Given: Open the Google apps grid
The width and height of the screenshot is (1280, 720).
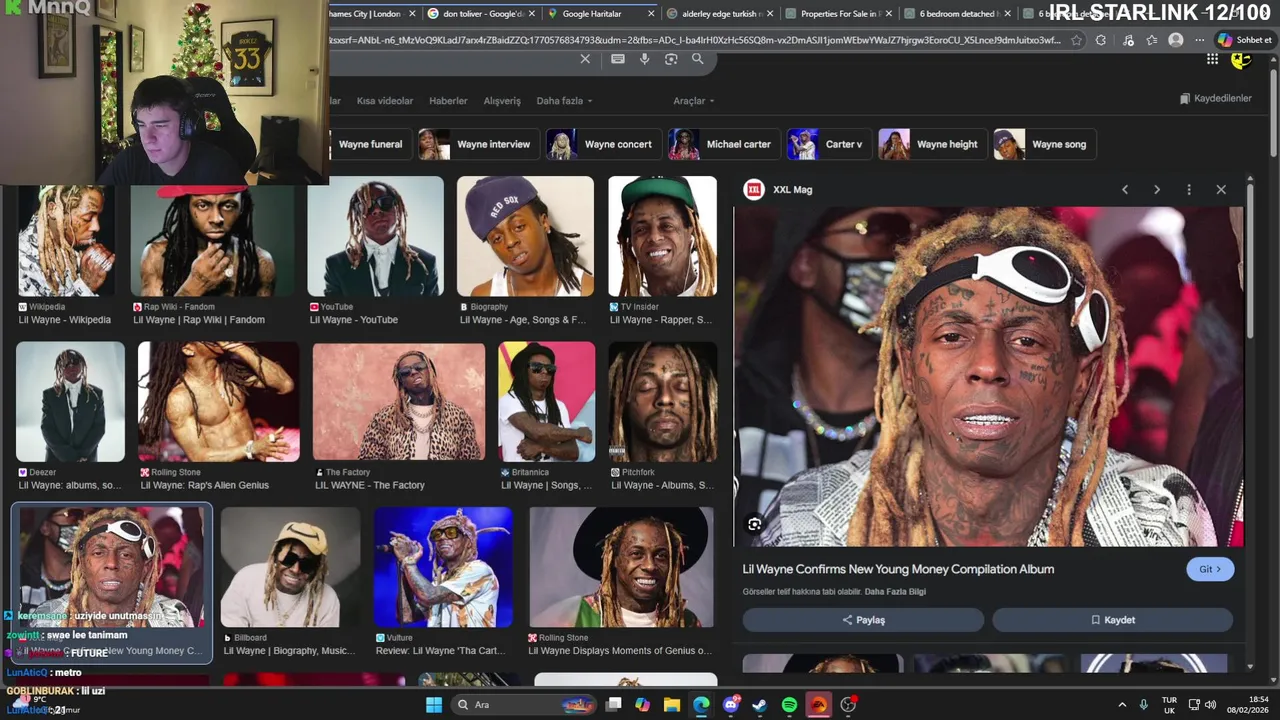Looking at the screenshot, I should click(x=1212, y=59).
